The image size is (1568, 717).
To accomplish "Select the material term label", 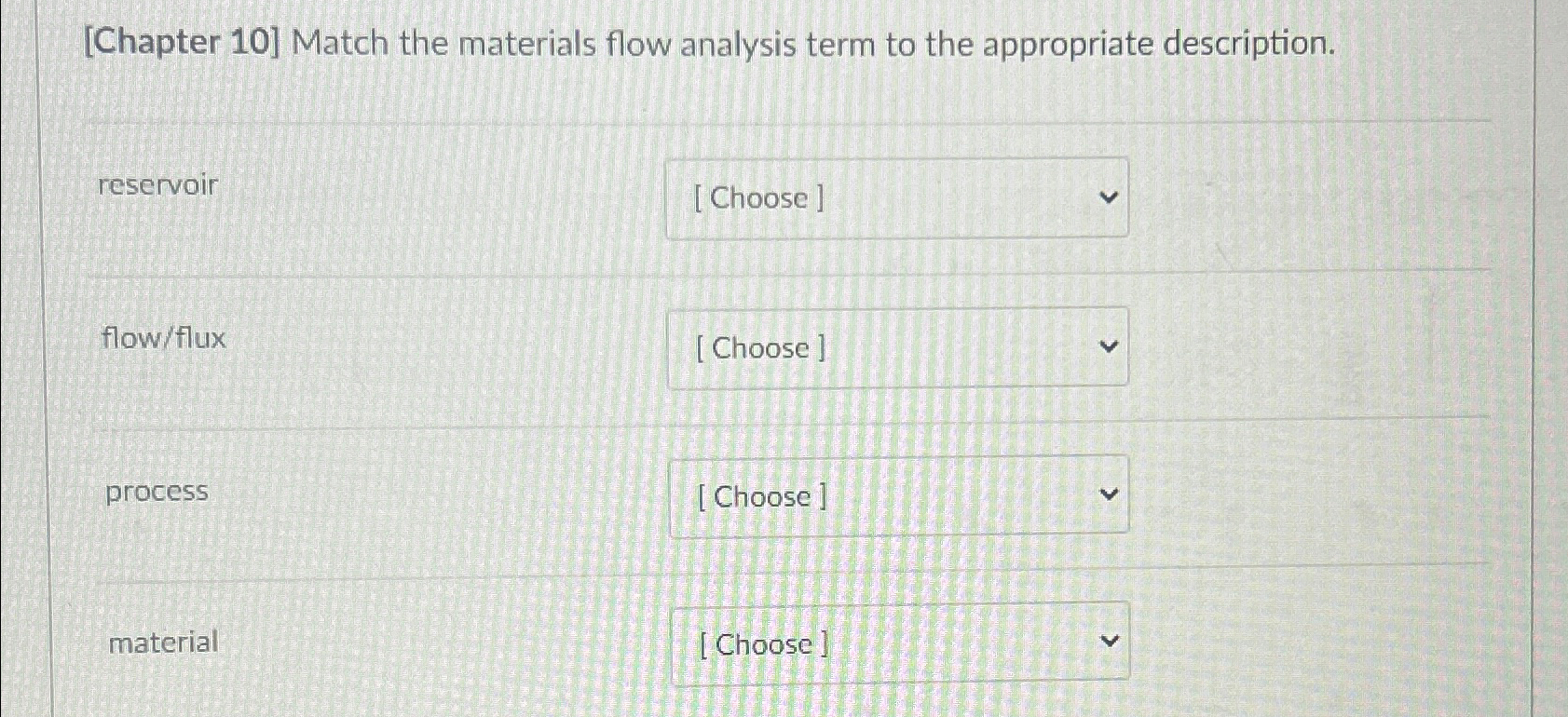I will click(x=163, y=642).
